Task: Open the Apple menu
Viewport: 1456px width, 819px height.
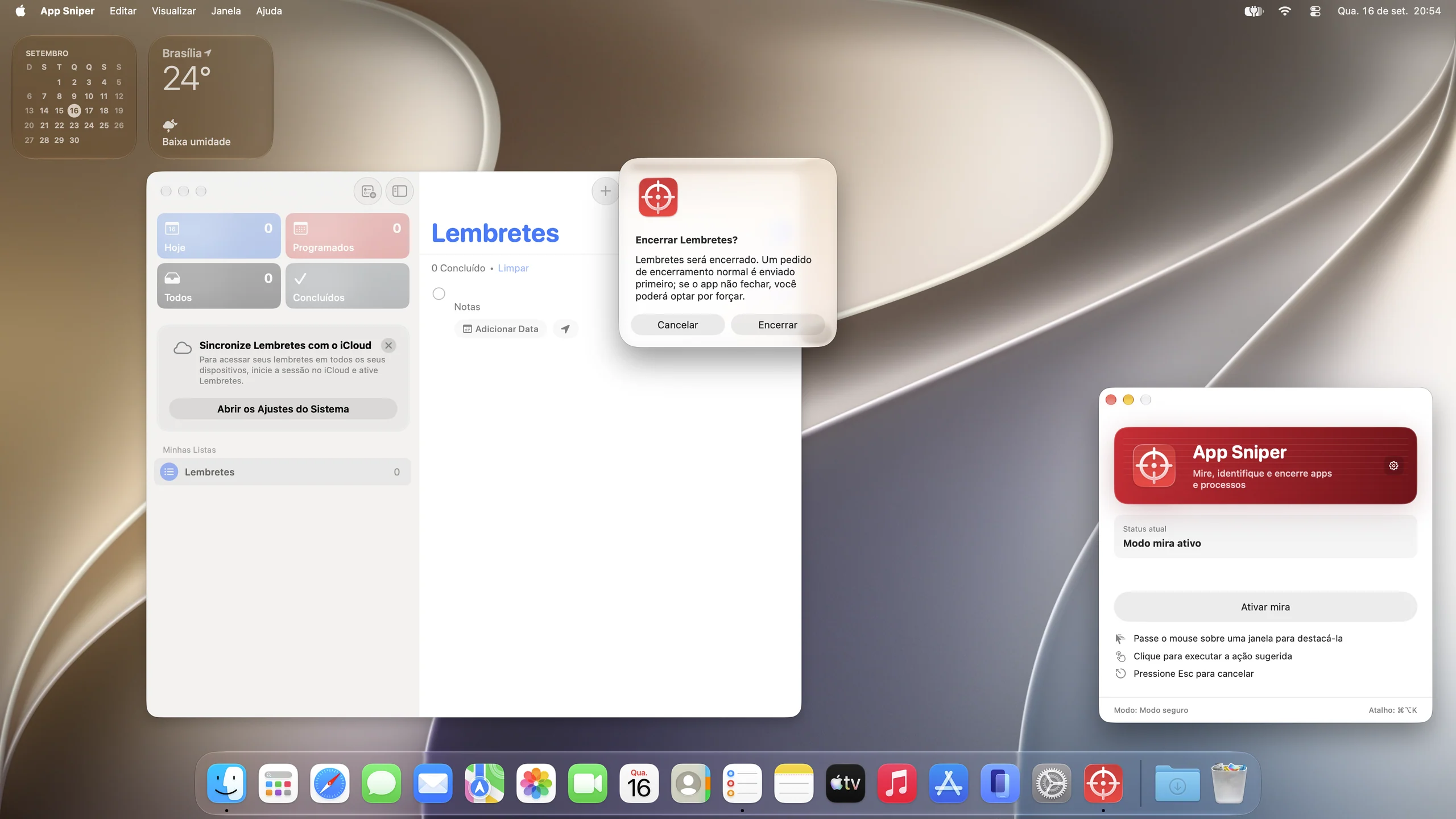Action: click(x=20, y=11)
